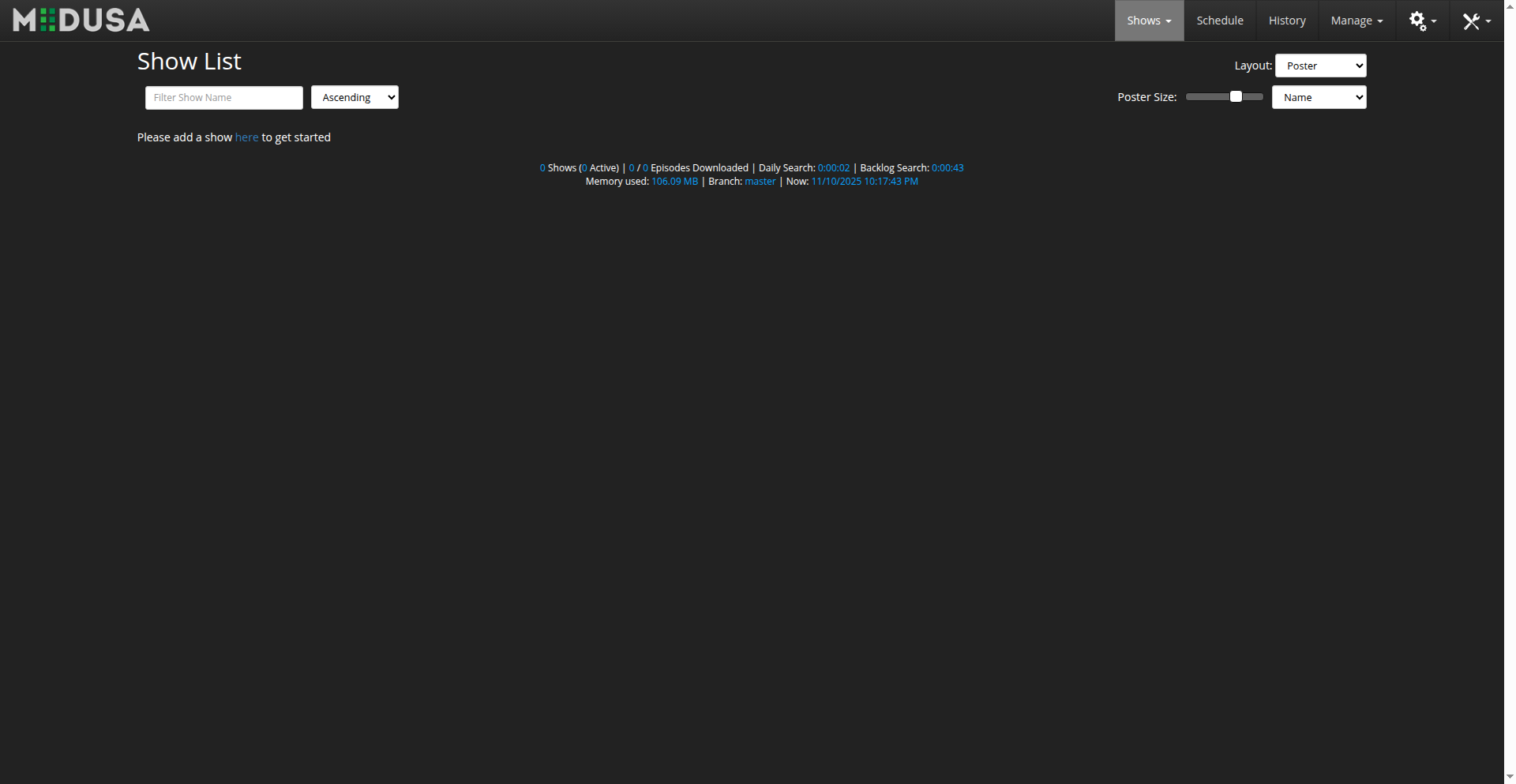This screenshot has height=784, width=1516.
Task: Click the 'here' link to add show
Action: coord(246,137)
